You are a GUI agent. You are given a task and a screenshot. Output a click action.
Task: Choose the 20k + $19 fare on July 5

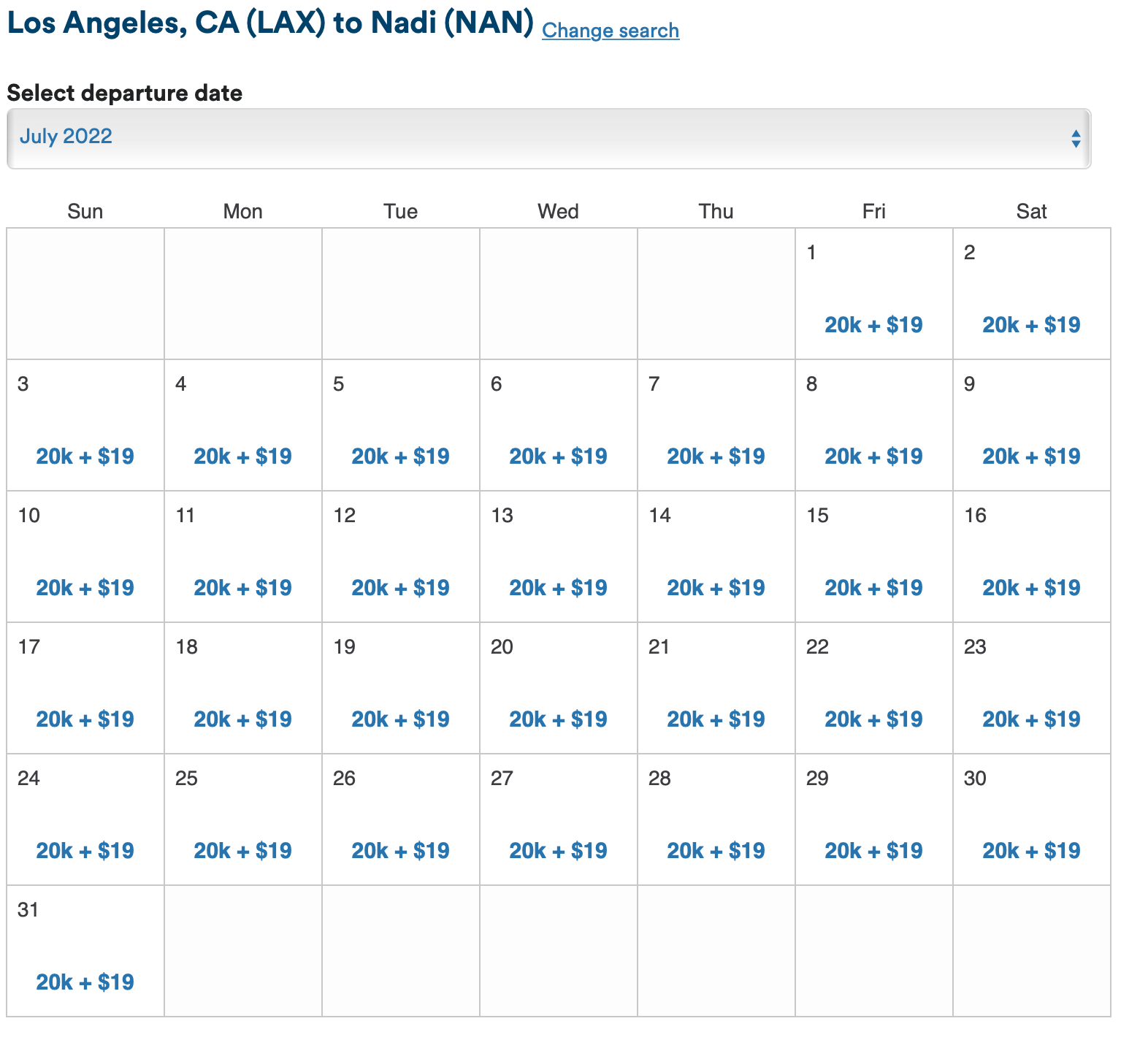400,456
